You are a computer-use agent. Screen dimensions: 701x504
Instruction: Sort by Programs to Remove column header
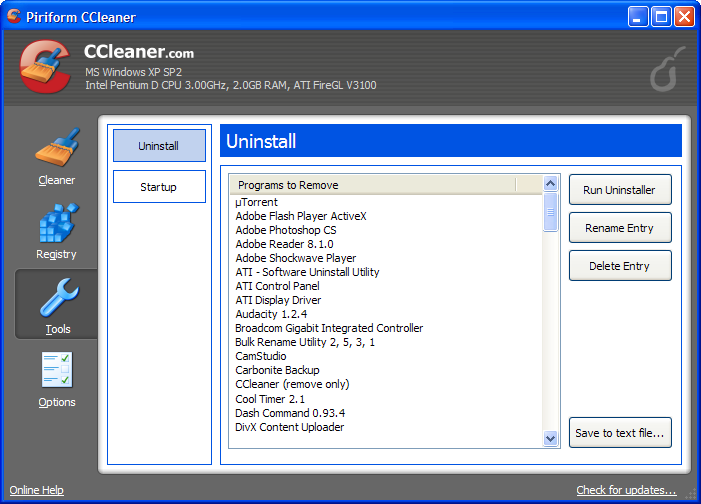tap(373, 185)
